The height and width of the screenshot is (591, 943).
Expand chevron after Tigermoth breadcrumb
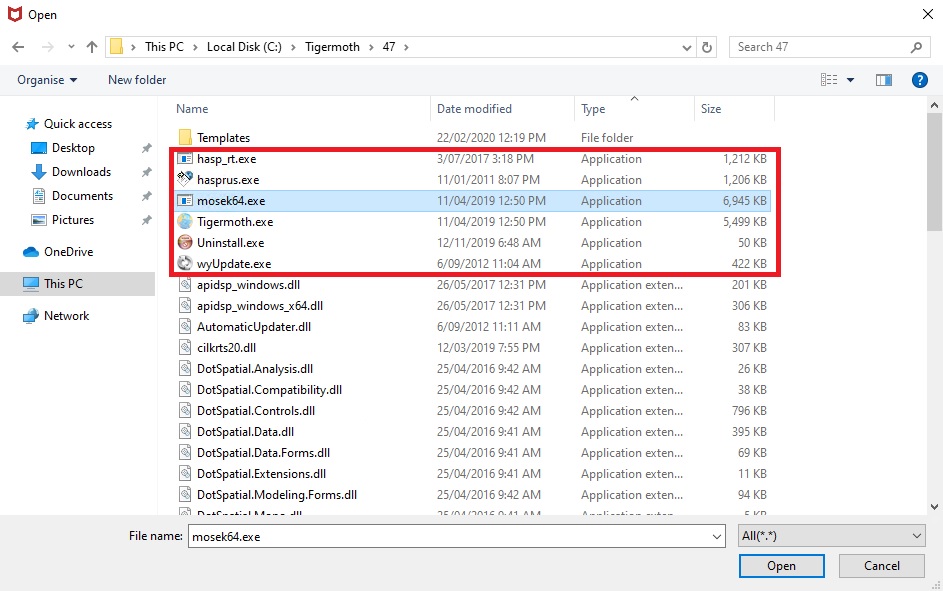[370, 47]
